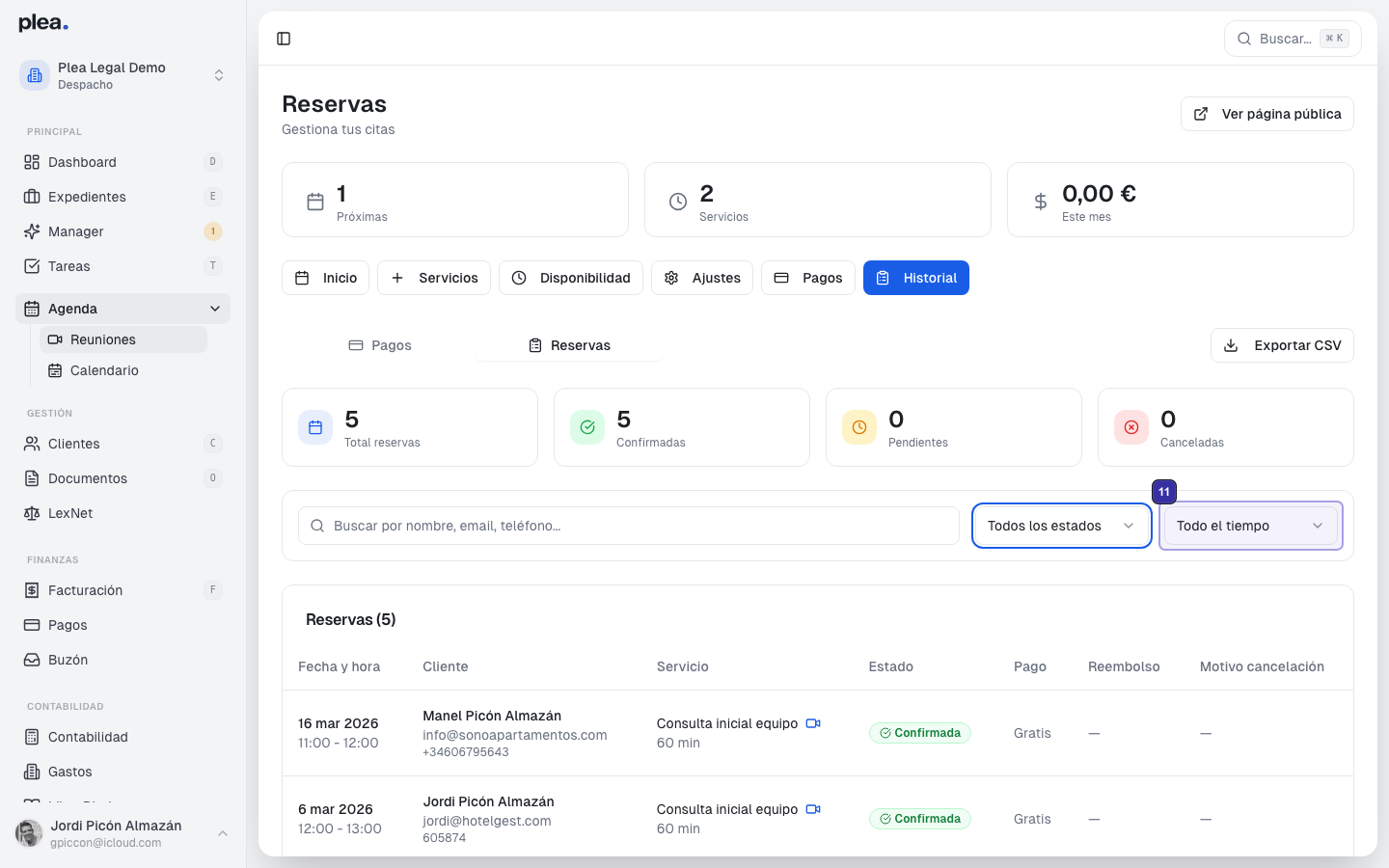Click the user avatar photo
This screenshot has height=868, width=1389.
(29, 833)
